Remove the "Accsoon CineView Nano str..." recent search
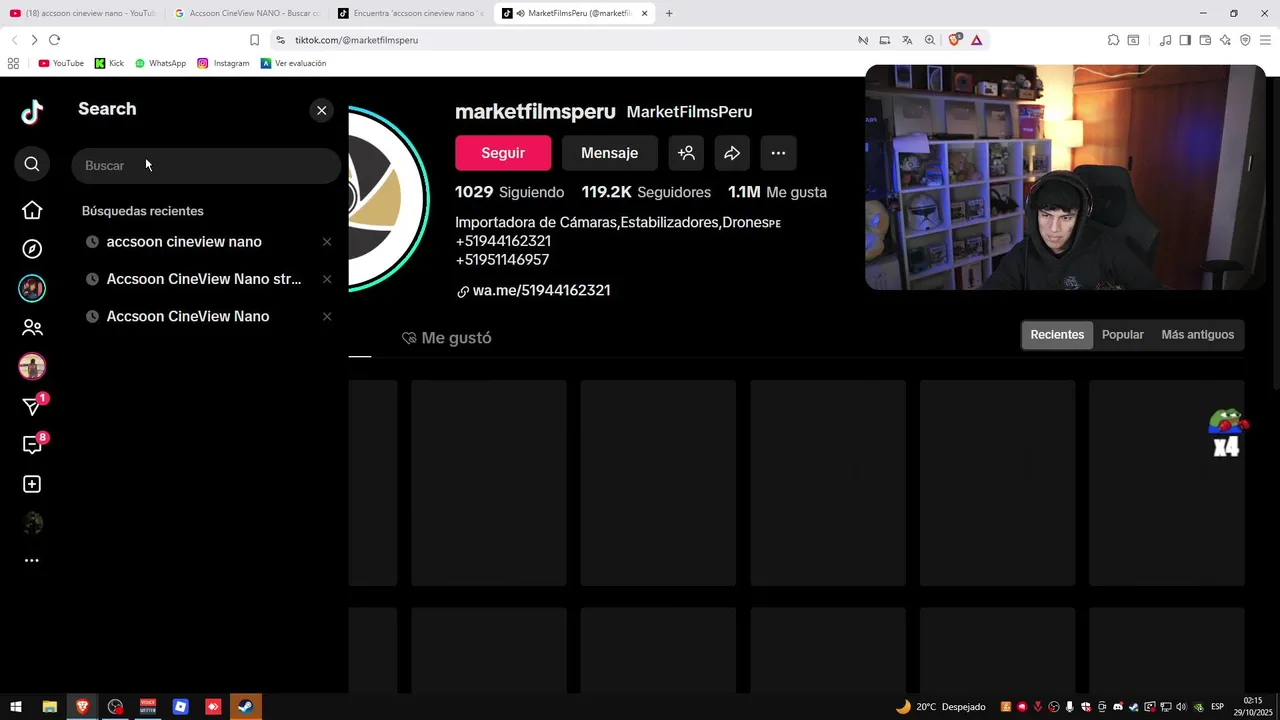1280x720 pixels. (327, 279)
